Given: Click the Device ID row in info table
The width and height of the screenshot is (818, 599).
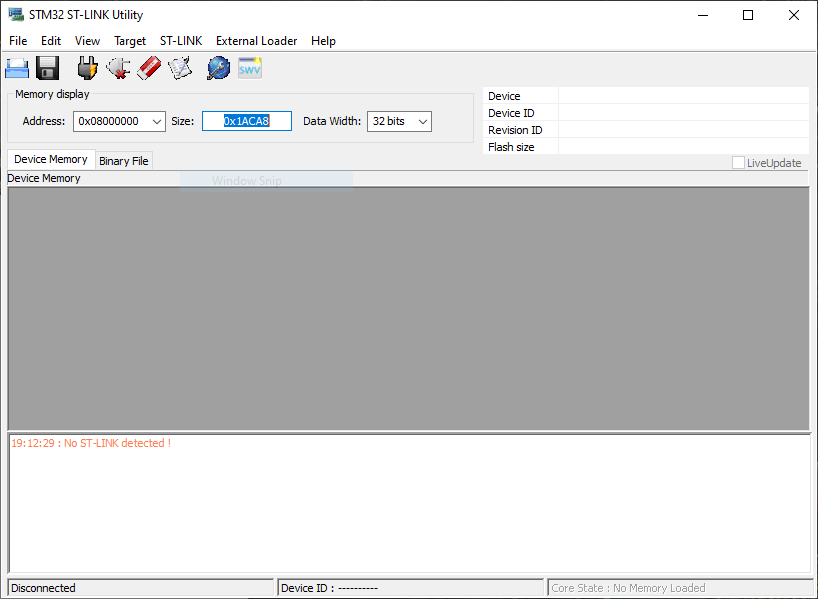Looking at the screenshot, I should [x=646, y=113].
